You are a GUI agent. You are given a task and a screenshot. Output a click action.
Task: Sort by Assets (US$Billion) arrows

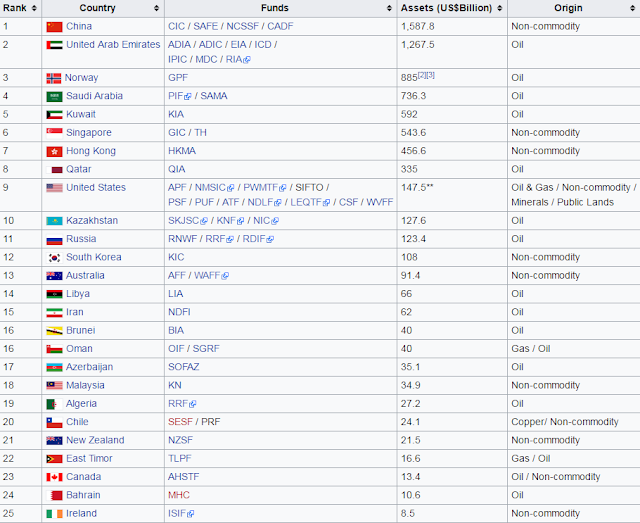(500, 8)
